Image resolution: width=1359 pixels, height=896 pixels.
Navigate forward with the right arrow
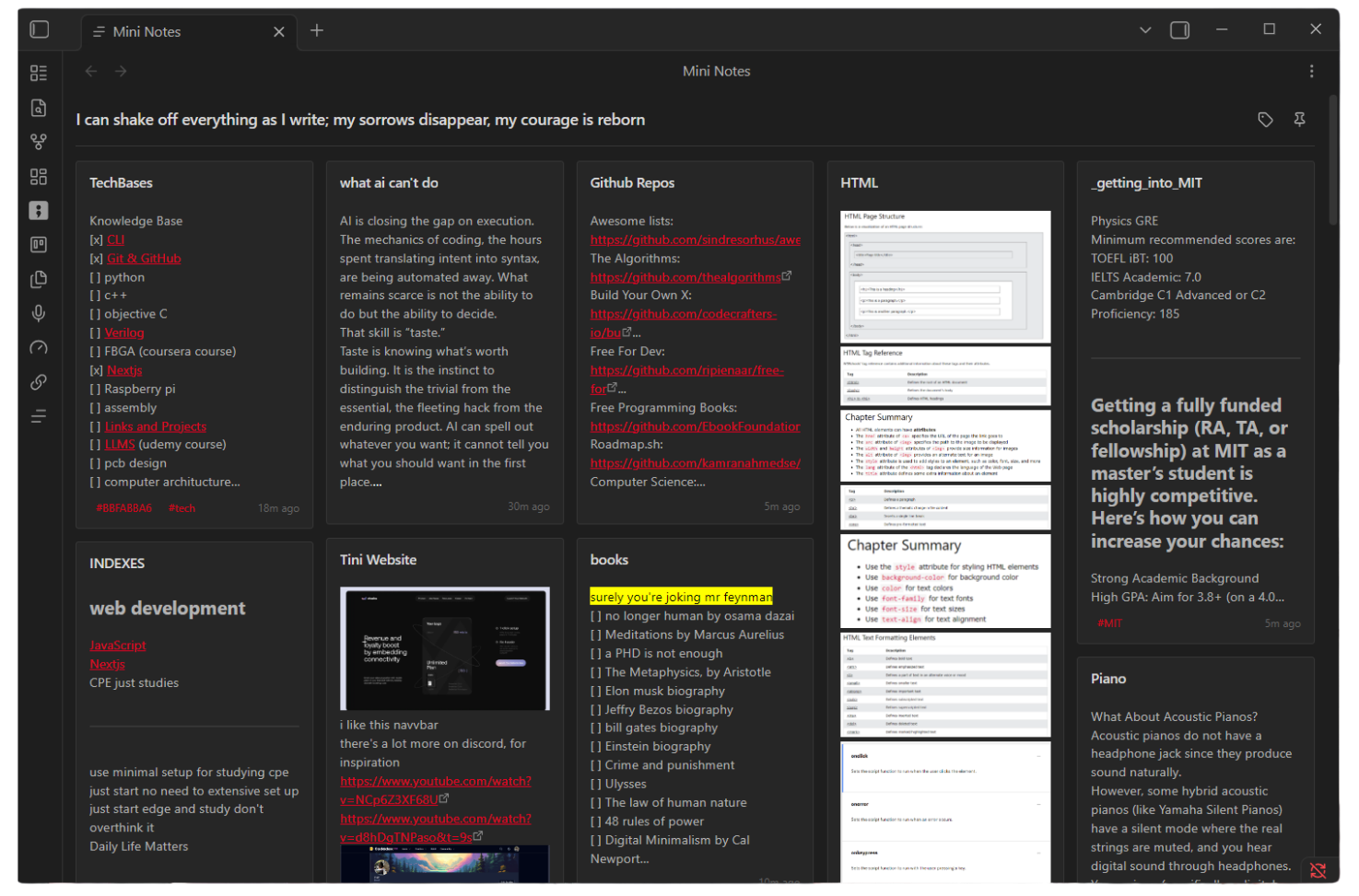(121, 71)
